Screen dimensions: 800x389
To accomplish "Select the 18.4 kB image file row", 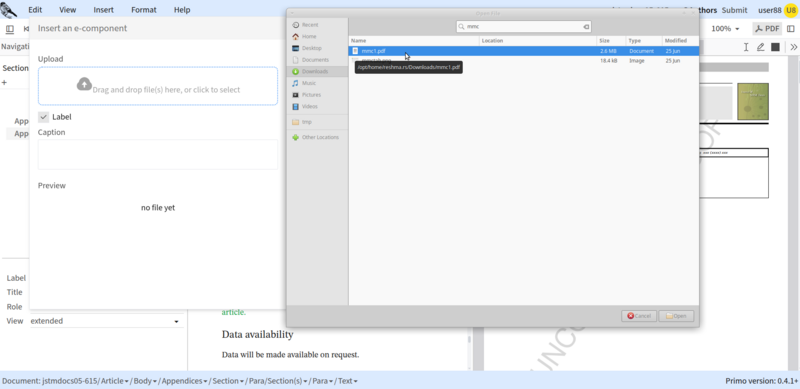I will [523, 61].
